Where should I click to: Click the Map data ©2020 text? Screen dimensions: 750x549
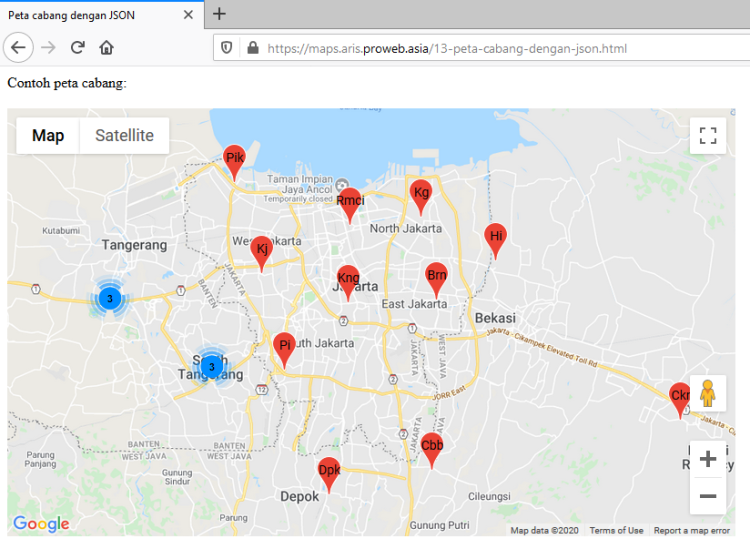click(544, 530)
